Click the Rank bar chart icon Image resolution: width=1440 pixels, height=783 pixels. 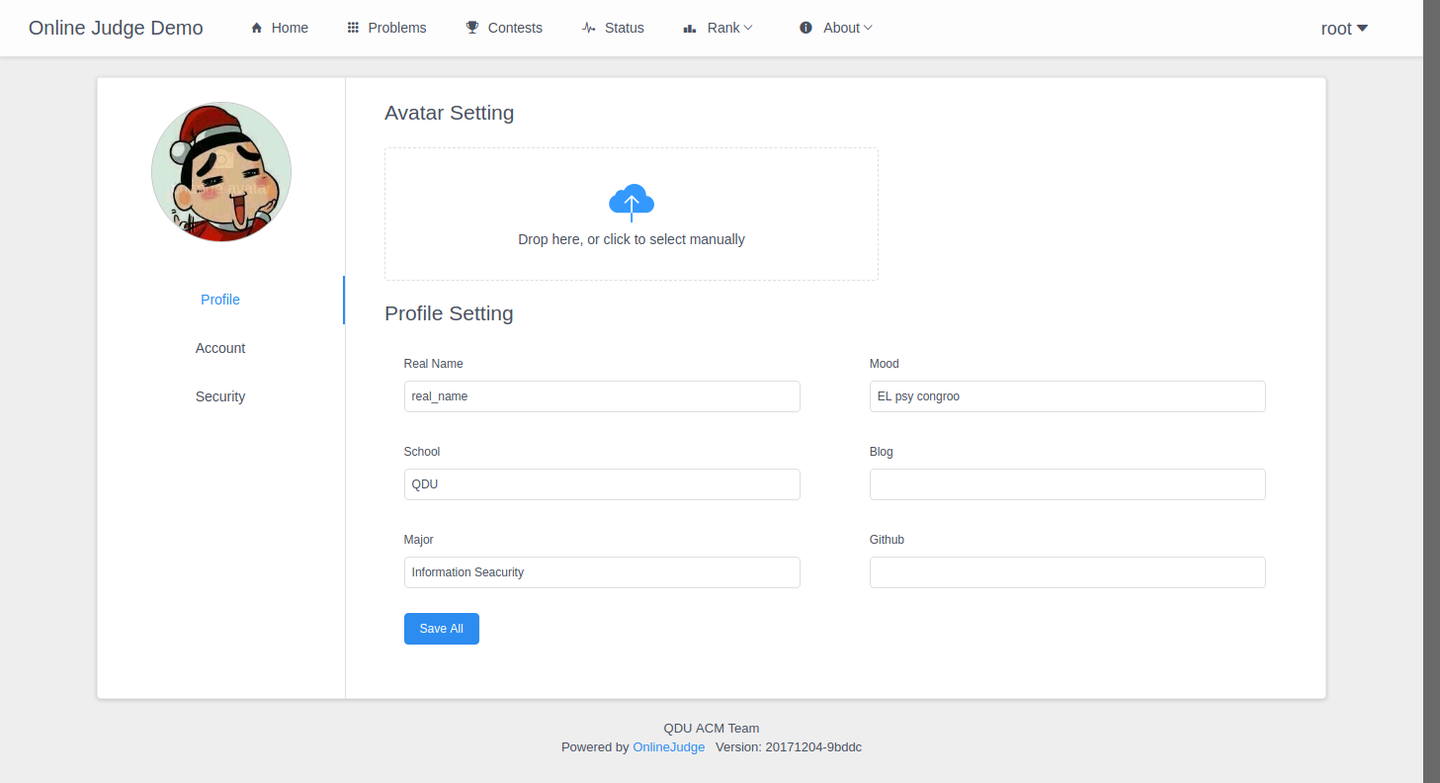pos(690,28)
